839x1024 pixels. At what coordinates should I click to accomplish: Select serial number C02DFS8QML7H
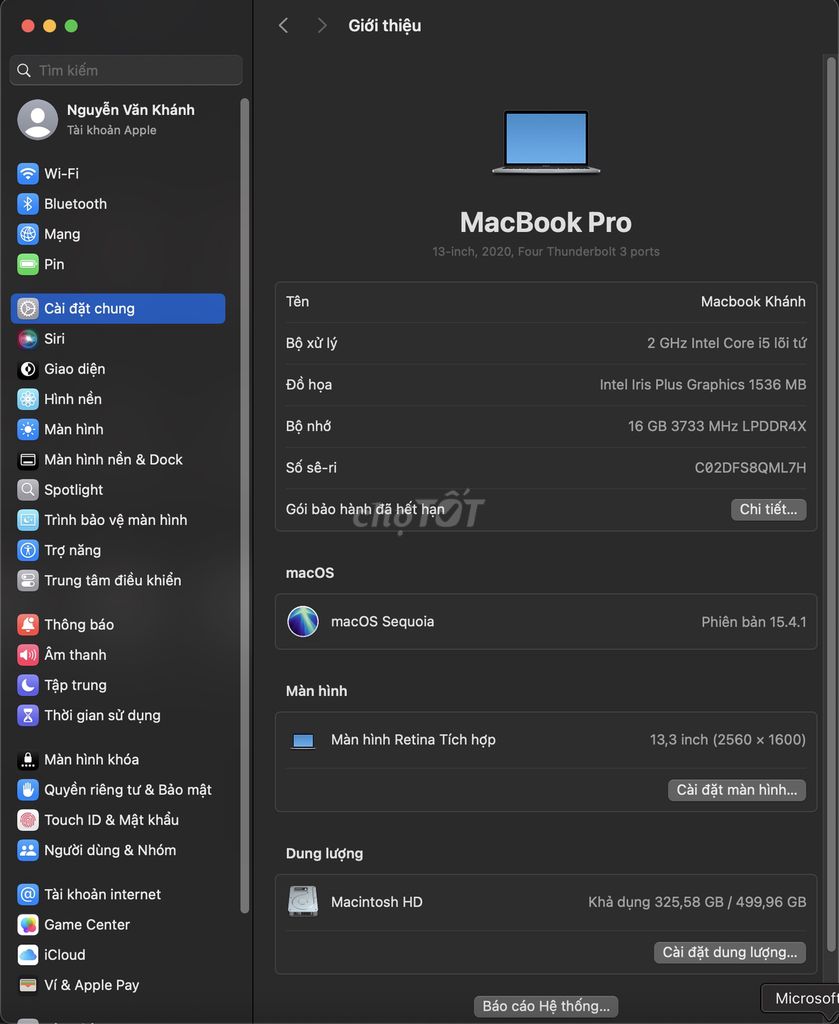coord(750,468)
